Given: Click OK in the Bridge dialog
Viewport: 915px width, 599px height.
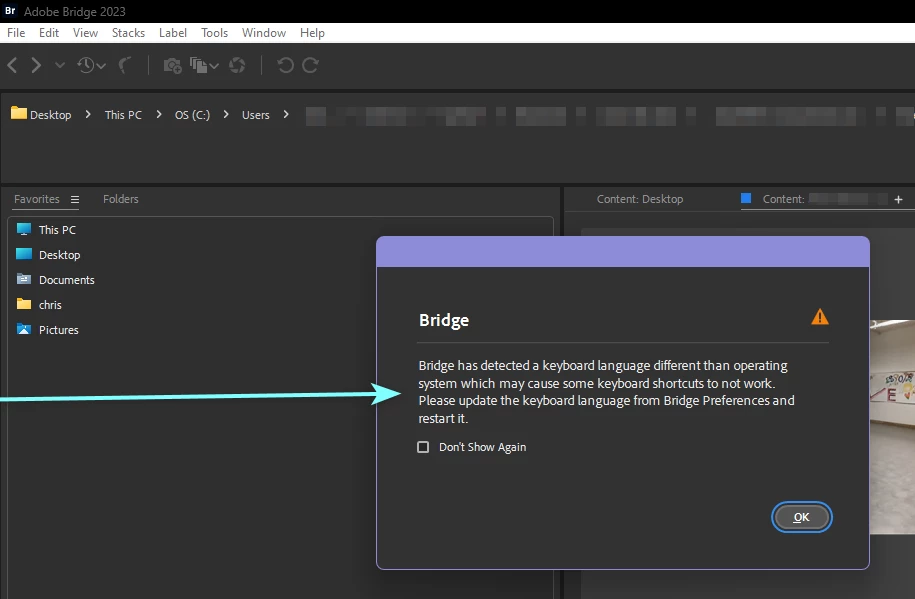Looking at the screenshot, I should [802, 517].
